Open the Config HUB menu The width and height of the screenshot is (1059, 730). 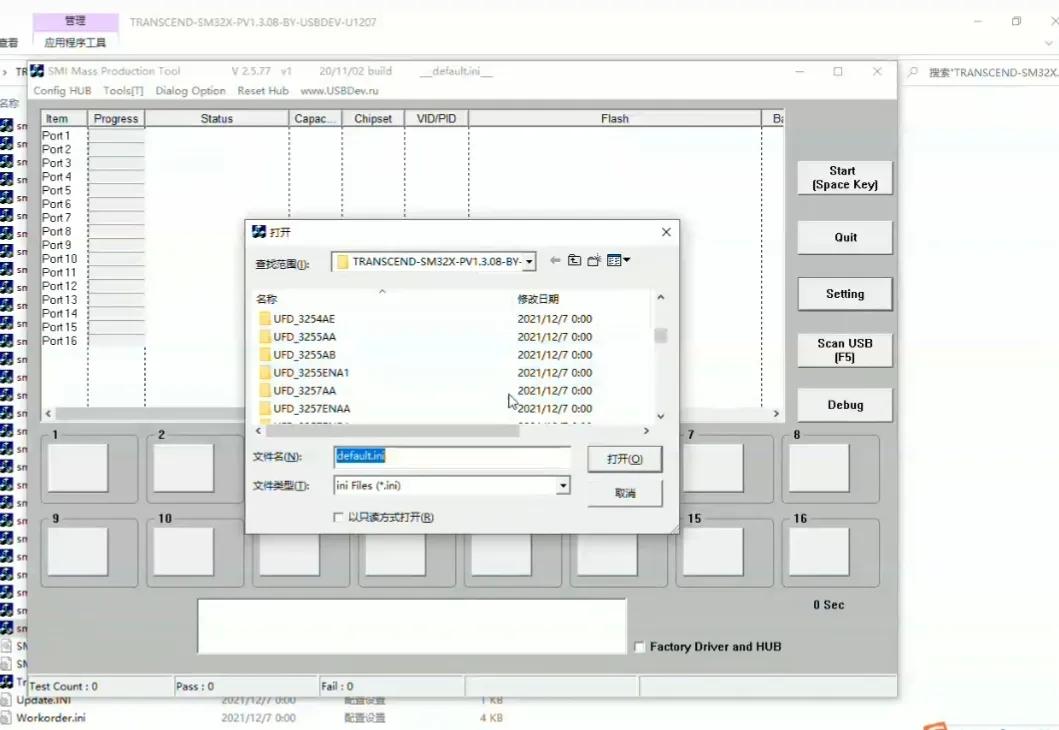[x=62, y=91]
